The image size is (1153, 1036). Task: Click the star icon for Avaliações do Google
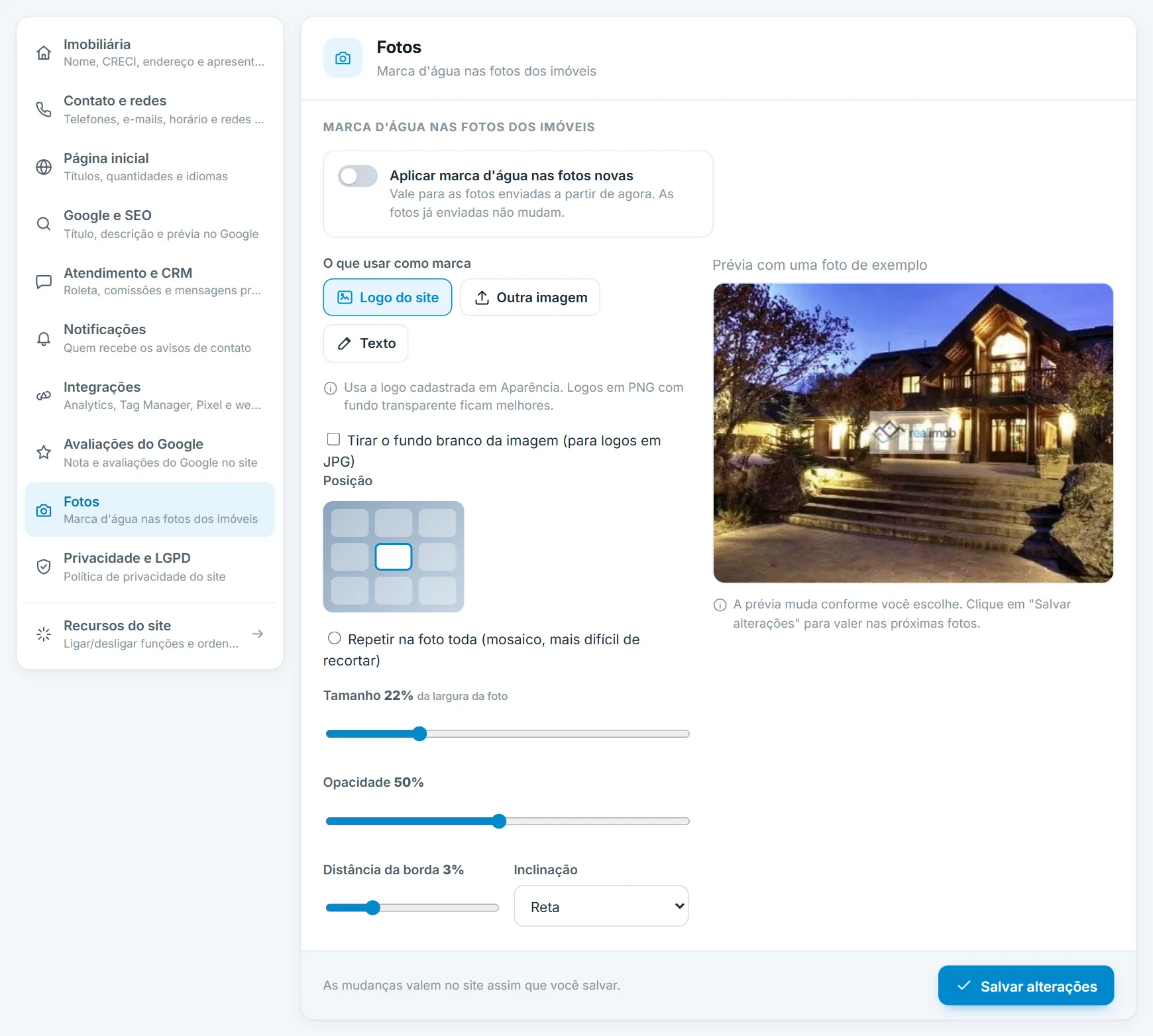pyautogui.click(x=44, y=453)
